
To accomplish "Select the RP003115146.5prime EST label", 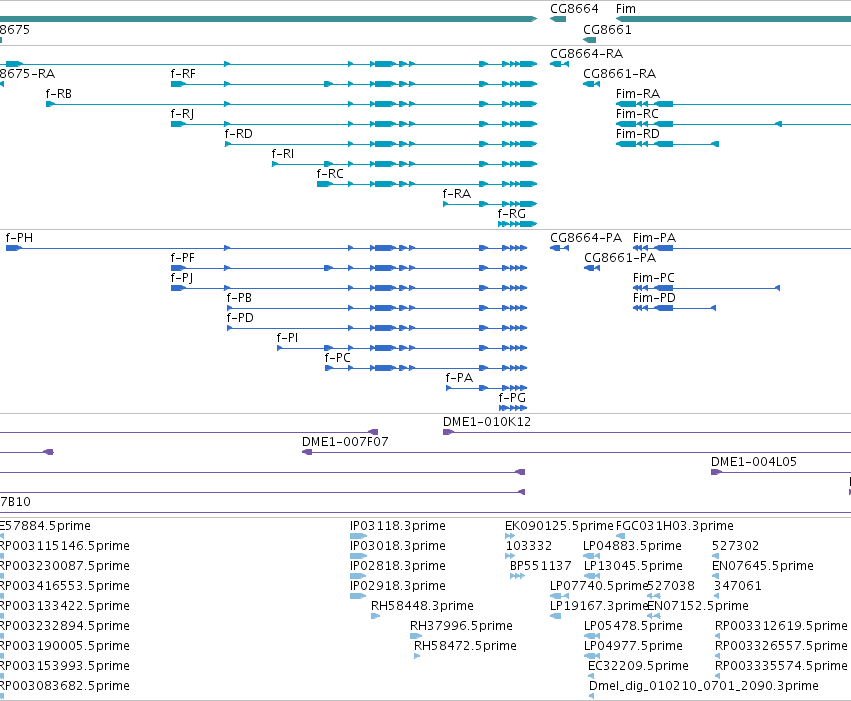I will pyautogui.click(x=64, y=546).
